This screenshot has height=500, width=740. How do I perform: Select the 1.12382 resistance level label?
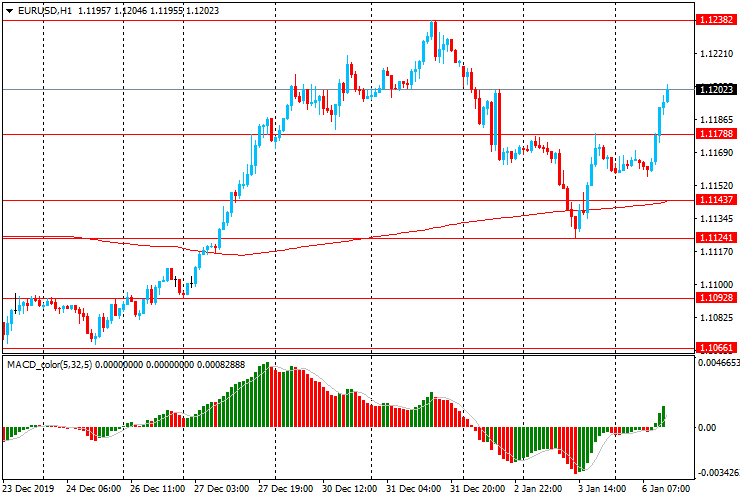716,19
